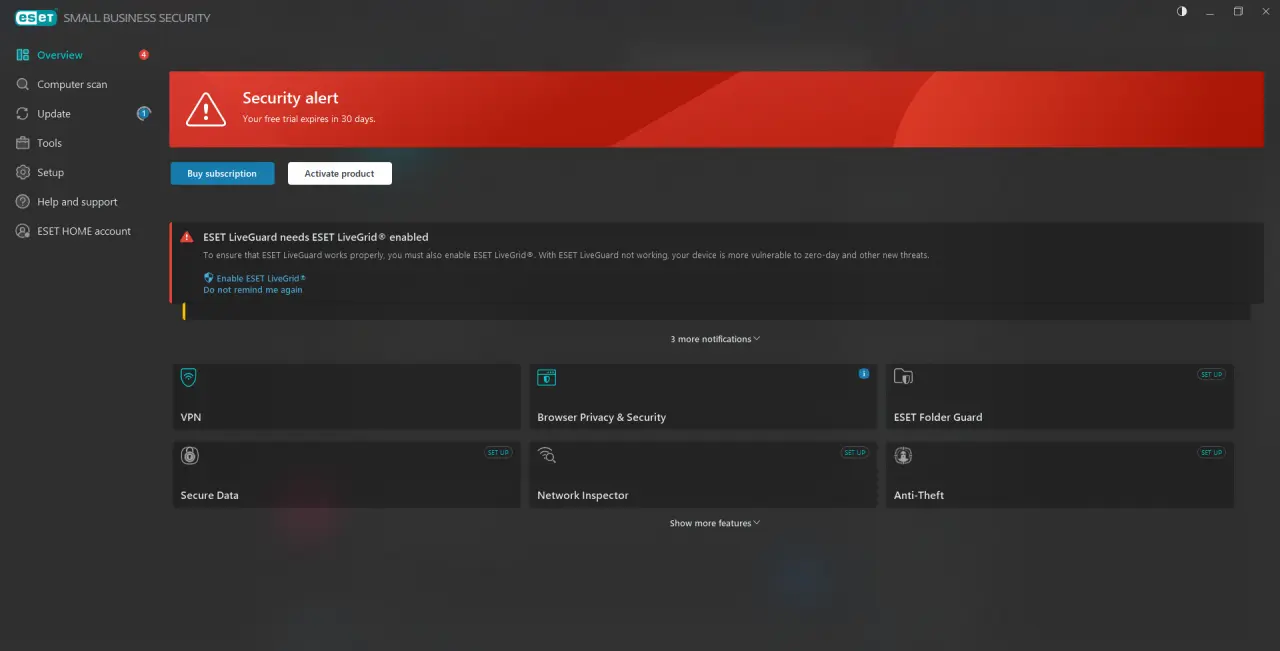Click the LiveGuard needs LiveGrid heading
The height and width of the screenshot is (651, 1280).
[x=316, y=237]
